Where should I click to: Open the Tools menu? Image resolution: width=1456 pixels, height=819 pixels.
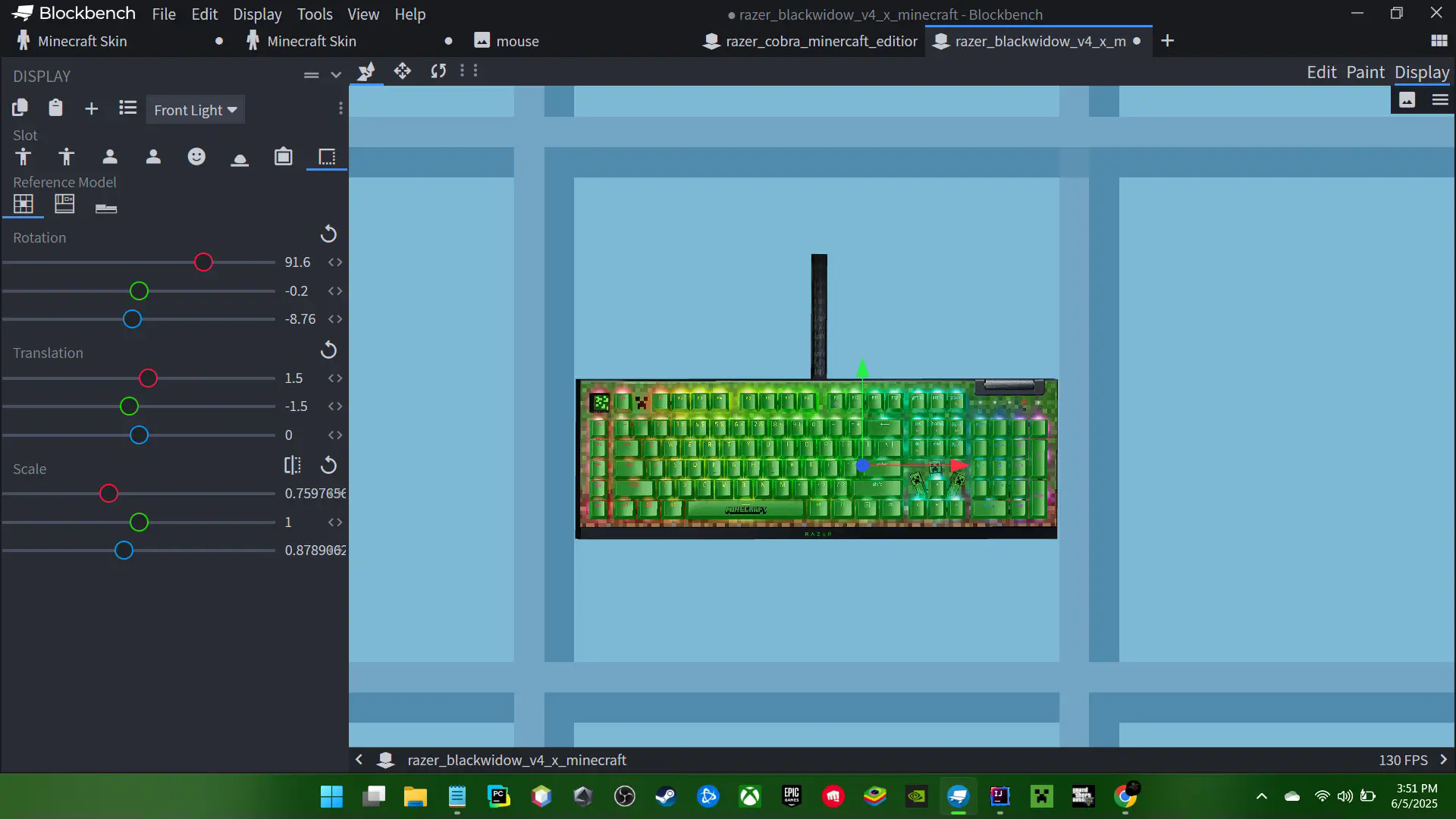click(315, 14)
